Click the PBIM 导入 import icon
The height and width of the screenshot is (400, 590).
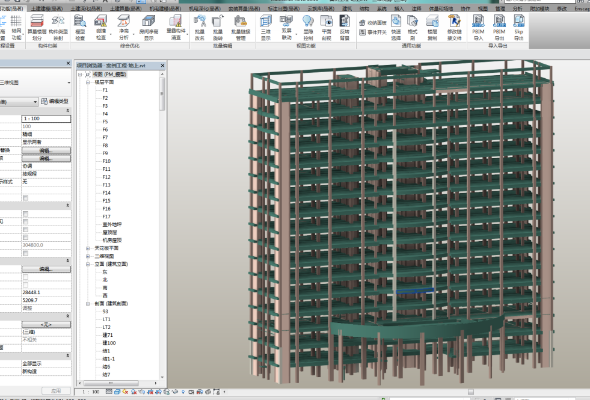click(x=478, y=27)
